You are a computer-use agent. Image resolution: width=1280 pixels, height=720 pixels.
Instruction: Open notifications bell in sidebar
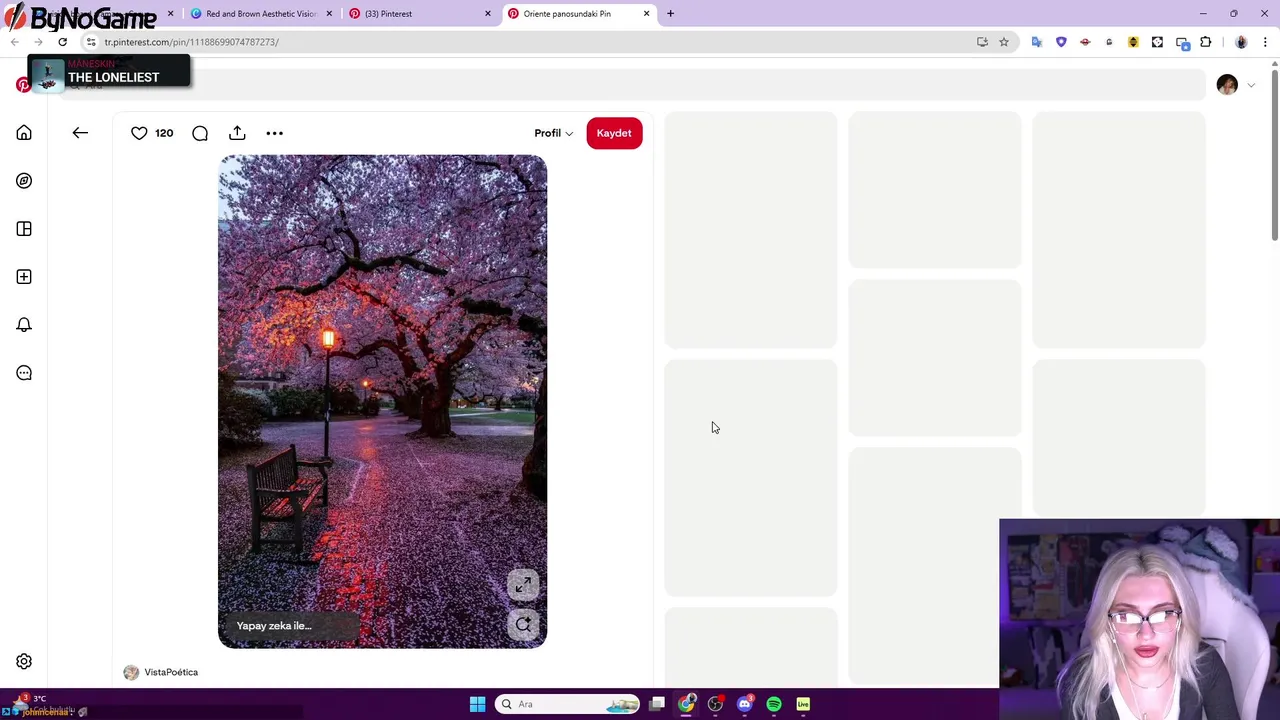24,325
